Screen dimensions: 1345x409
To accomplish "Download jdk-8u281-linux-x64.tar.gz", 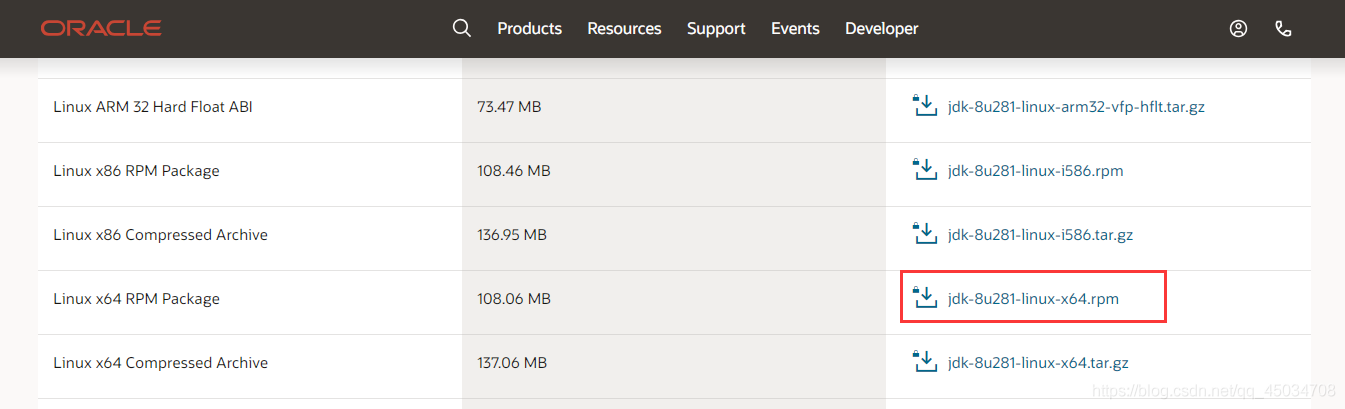I will click(1038, 362).
